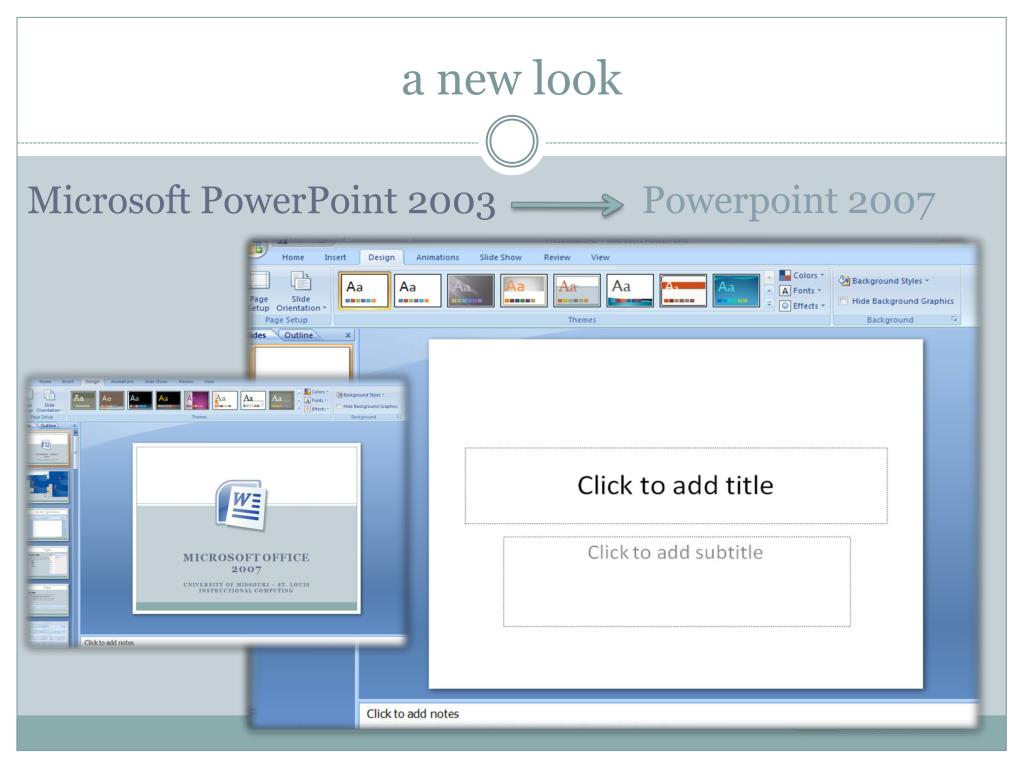Click 'Click to add subtitle' placeholder
1024x768 pixels.
point(677,581)
